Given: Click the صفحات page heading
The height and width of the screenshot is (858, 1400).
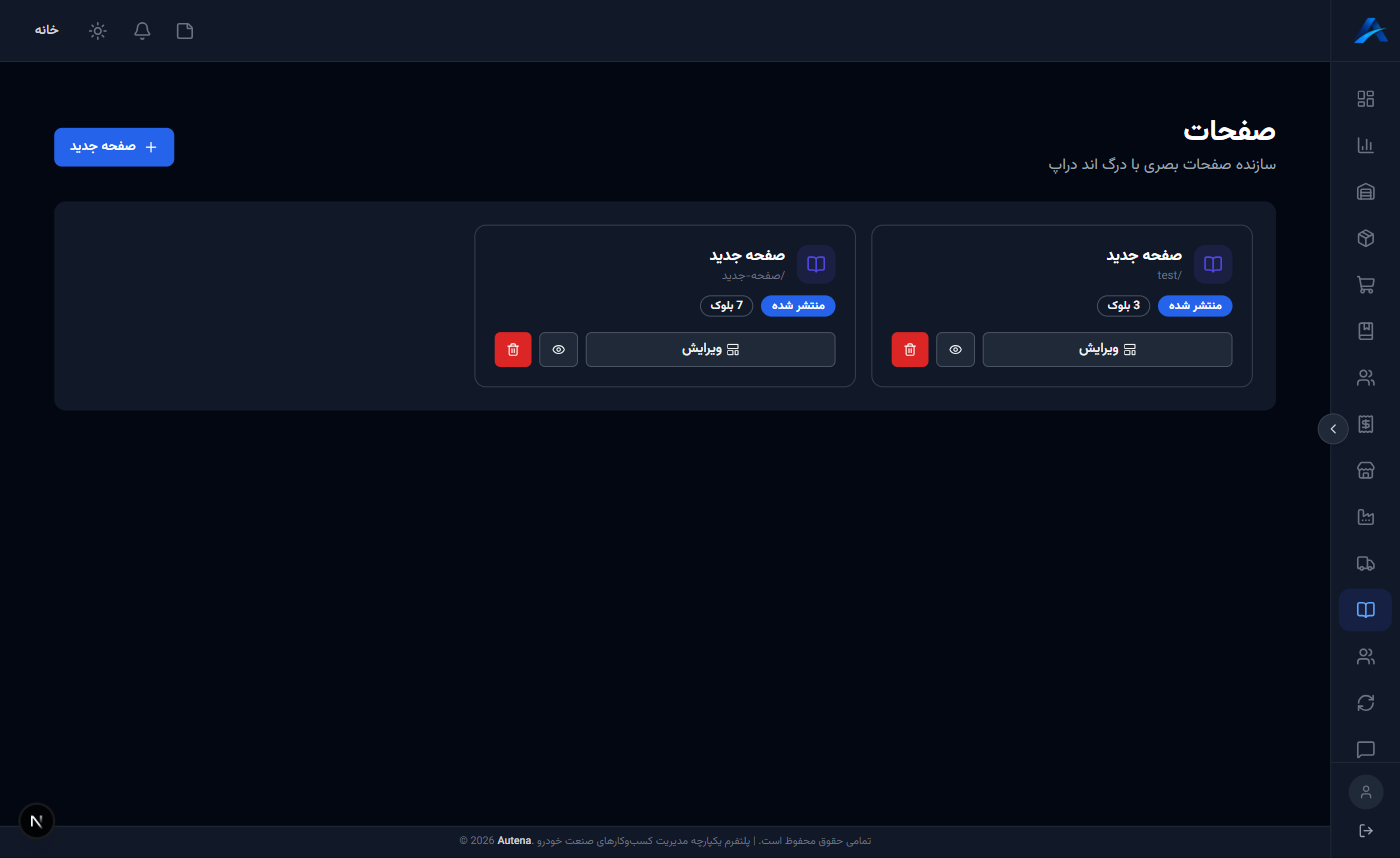Looking at the screenshot, I should pyautogui.click(x=1230, y=131).
